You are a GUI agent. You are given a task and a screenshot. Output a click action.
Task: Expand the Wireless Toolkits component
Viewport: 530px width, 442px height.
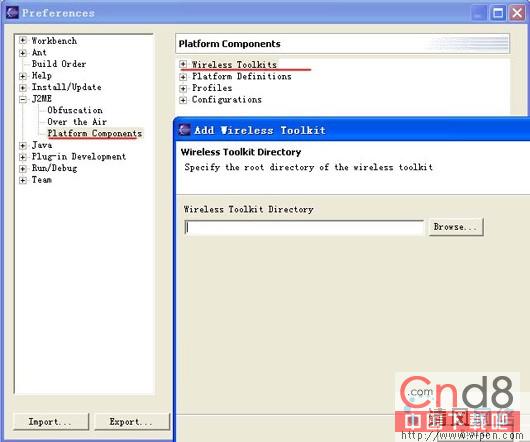click(x=183, y=64)
